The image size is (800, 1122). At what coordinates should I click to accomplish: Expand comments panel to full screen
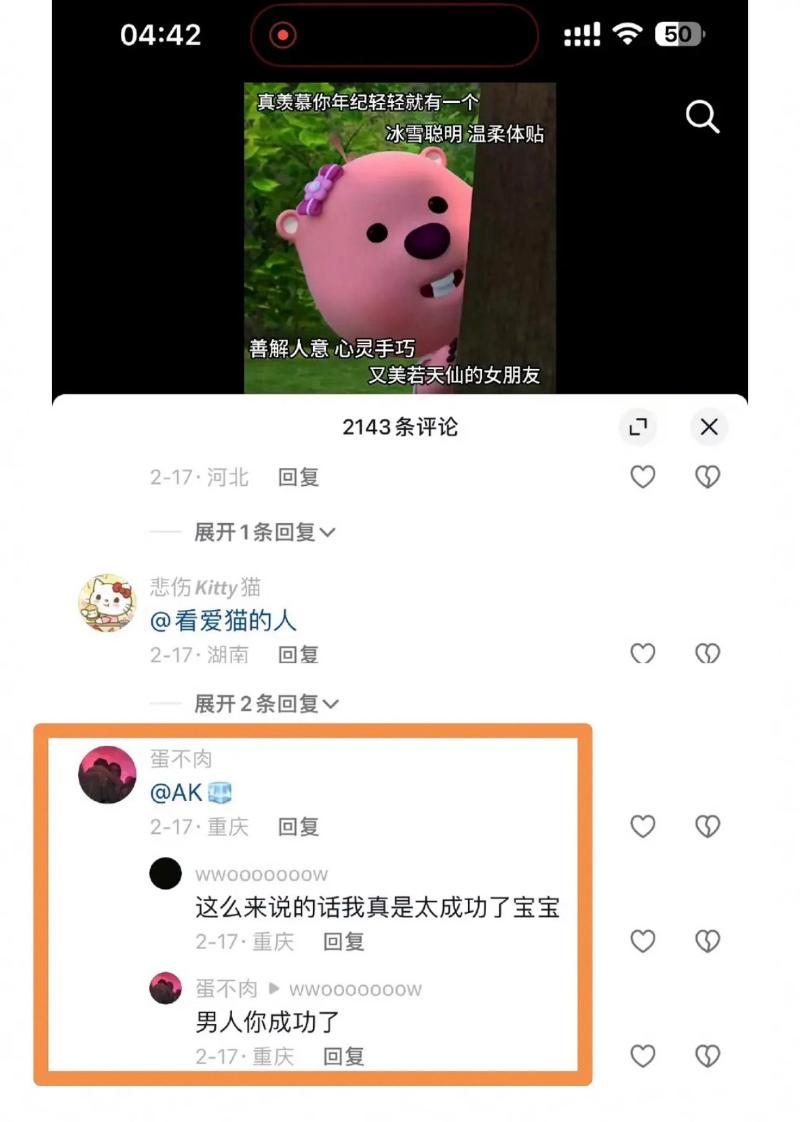pyautogui.click(x=638, y=427)
